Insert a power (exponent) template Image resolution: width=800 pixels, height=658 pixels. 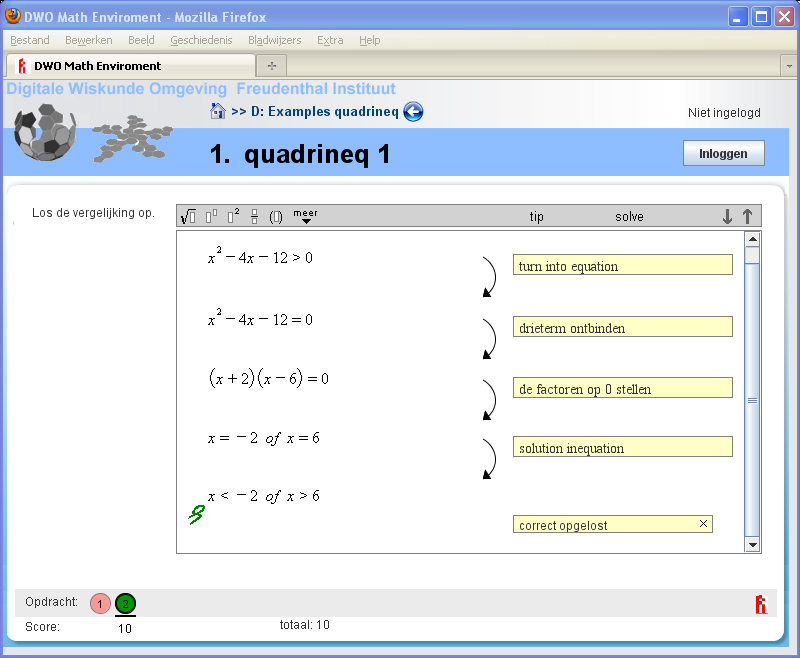pos(211,217)
